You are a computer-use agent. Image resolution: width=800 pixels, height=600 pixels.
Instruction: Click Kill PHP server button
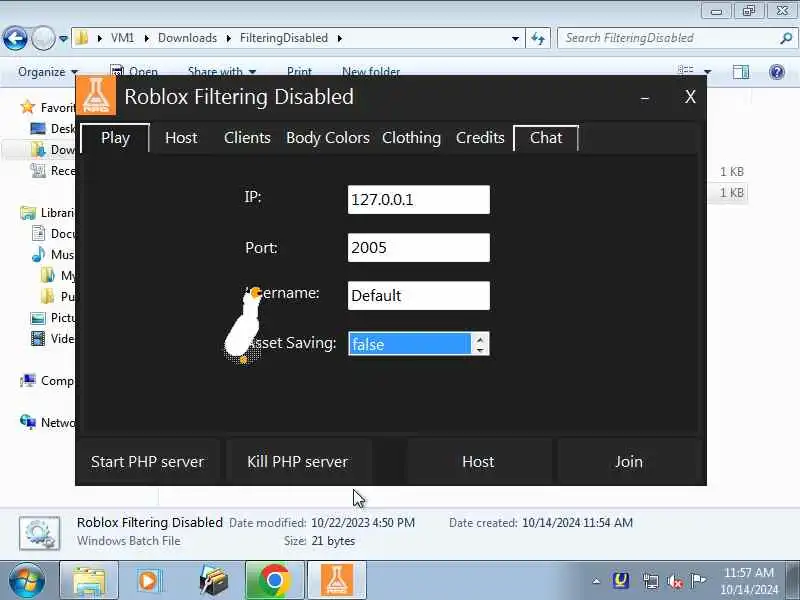[297, 462]
